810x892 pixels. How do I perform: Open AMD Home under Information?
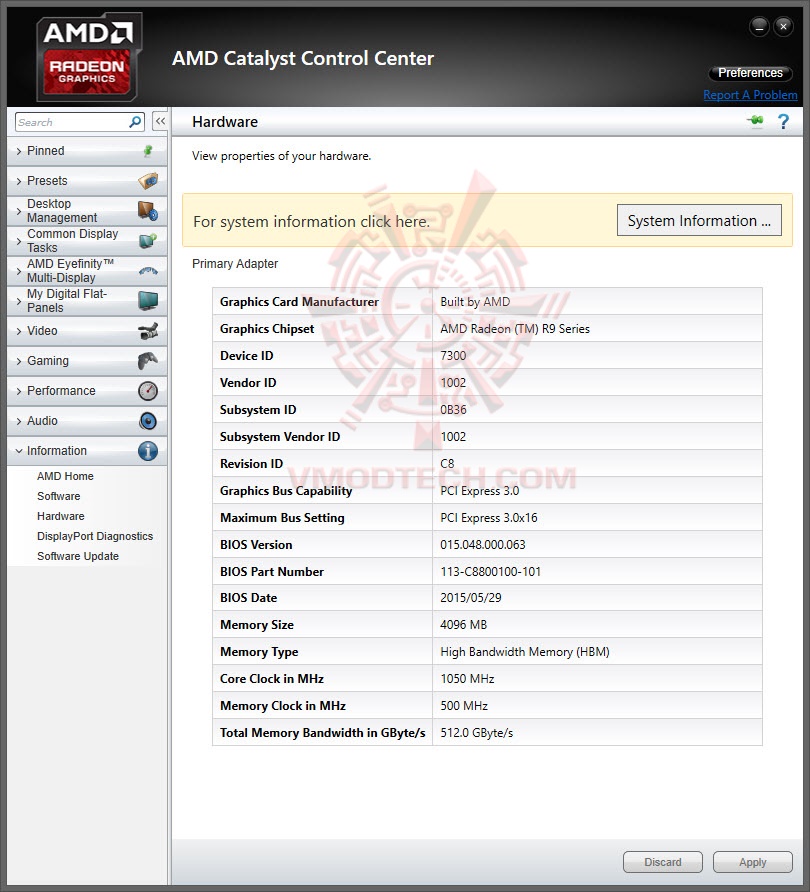[x=65, y=476]
